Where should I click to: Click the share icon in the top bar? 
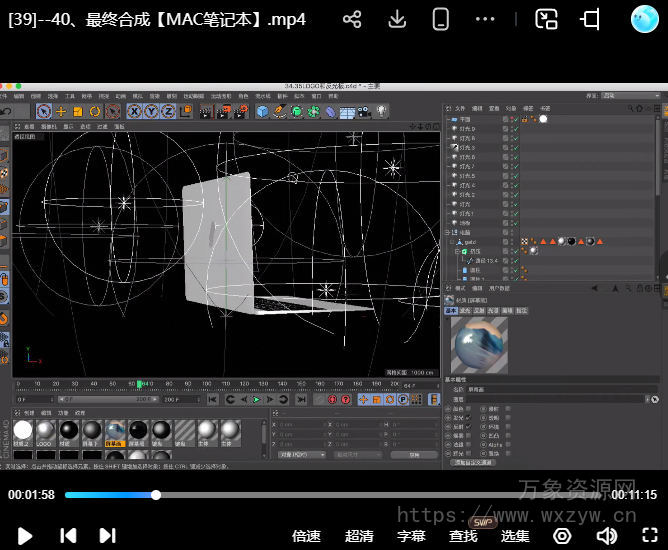tap(352, 19)
